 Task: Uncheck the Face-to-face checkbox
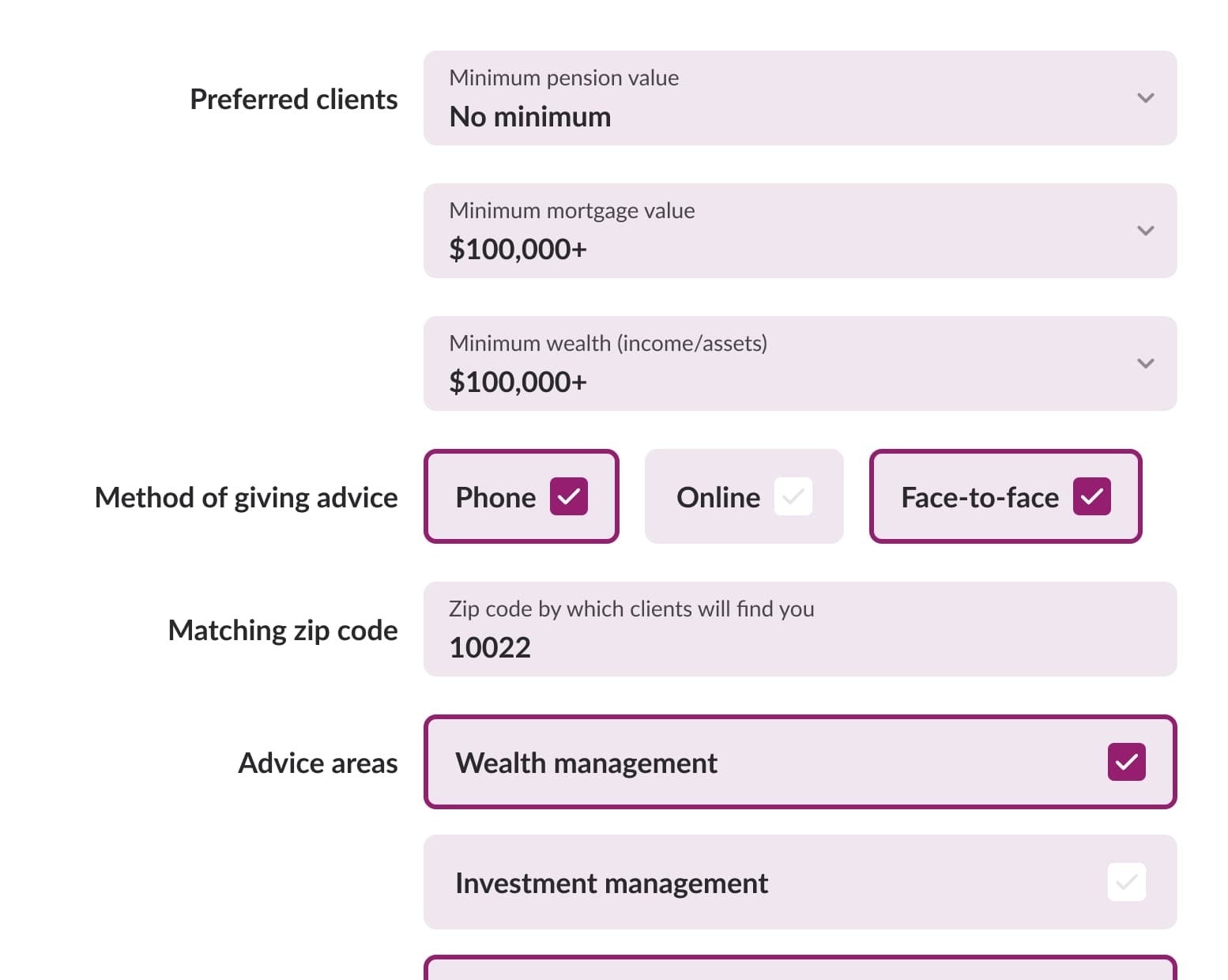[1091, 496]
